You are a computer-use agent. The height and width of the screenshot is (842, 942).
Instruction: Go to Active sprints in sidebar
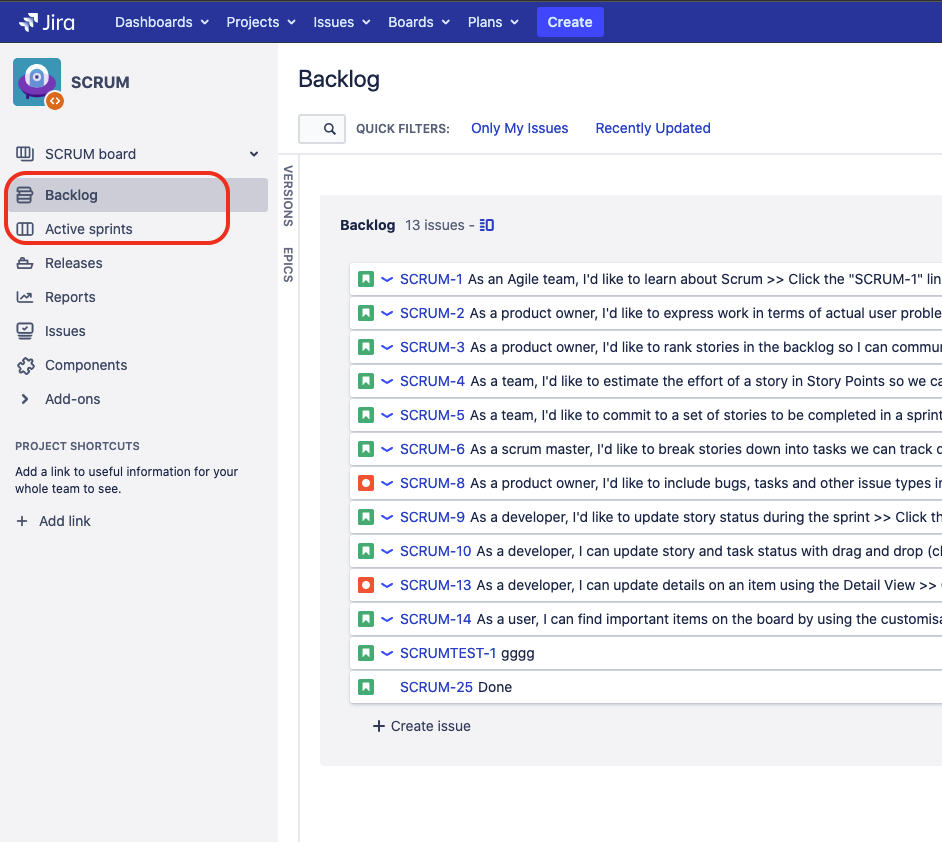point(138,229)
